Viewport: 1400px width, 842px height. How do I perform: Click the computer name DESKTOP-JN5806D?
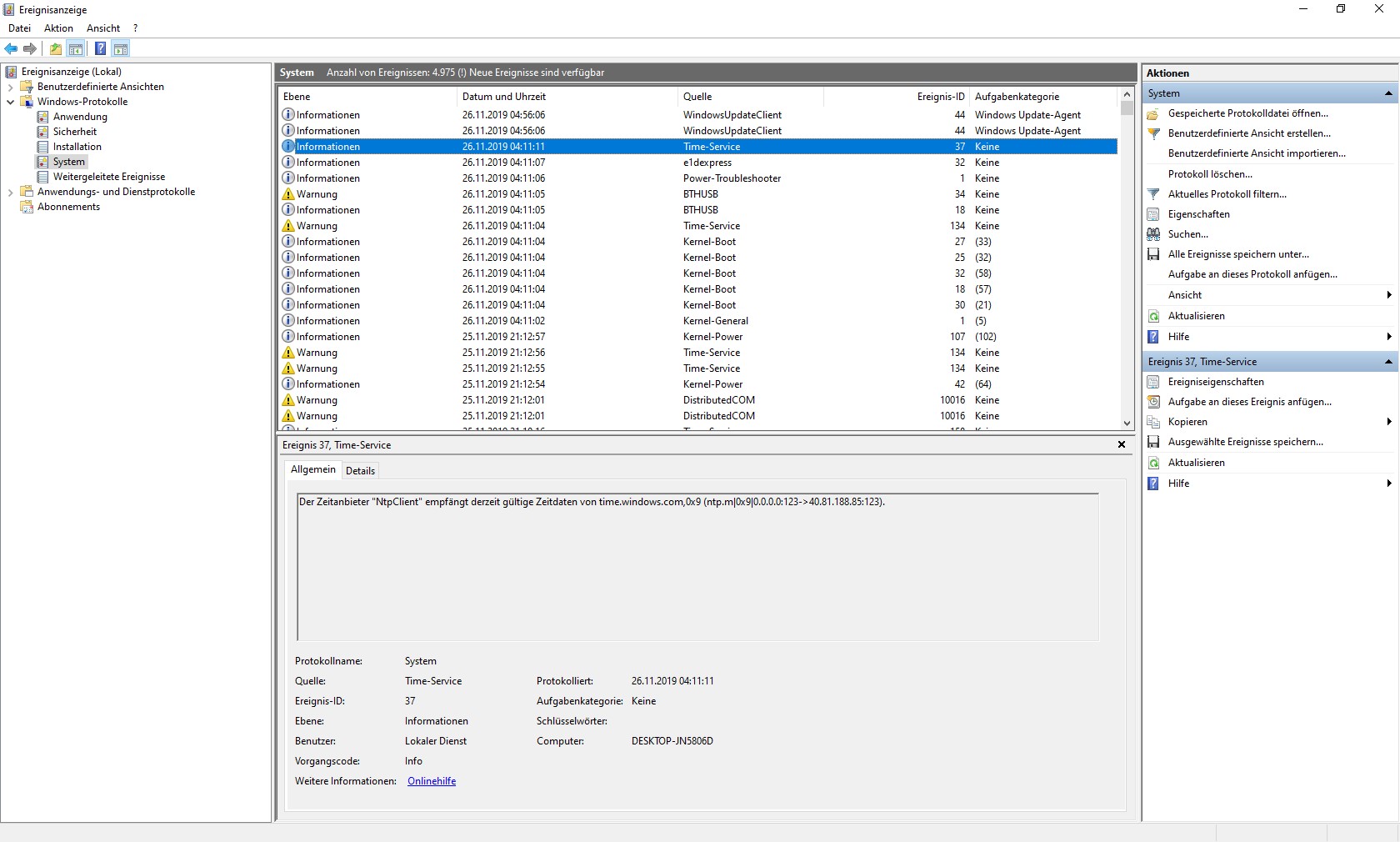tap(672, 741)
